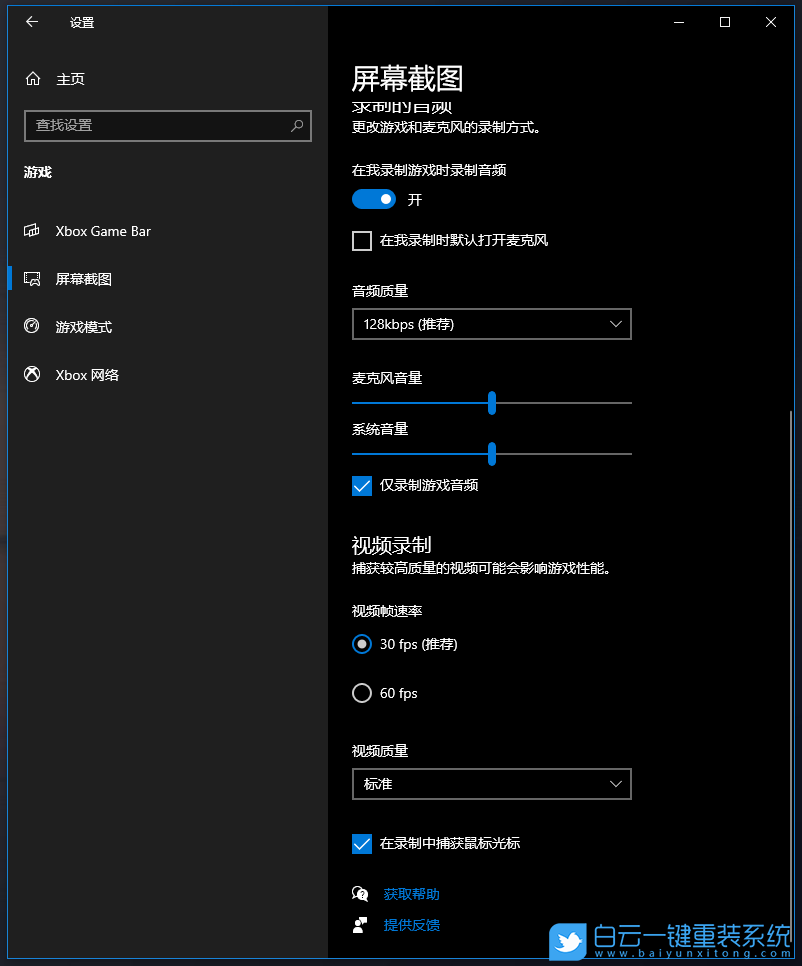802x966 pixels.
Task: Click the search magnifier icon
Action: 297,125
